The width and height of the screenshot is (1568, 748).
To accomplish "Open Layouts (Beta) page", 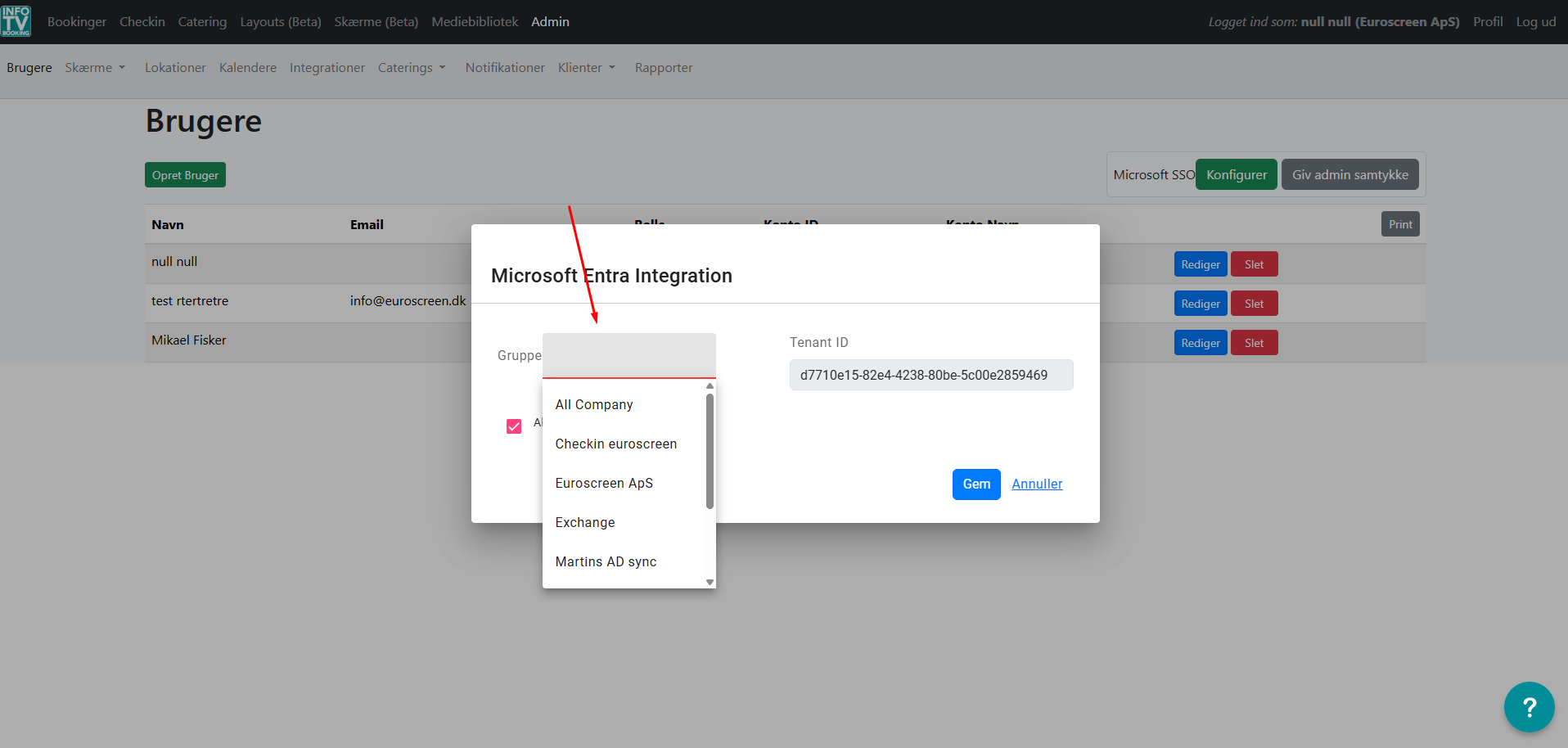I will (281, 21).
